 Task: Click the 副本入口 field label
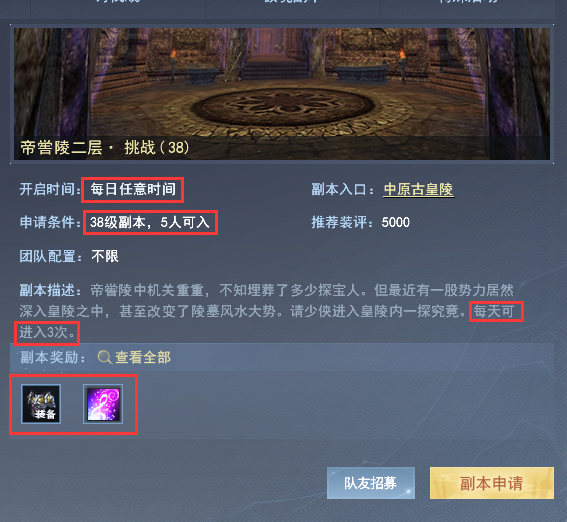click(342, 189)
